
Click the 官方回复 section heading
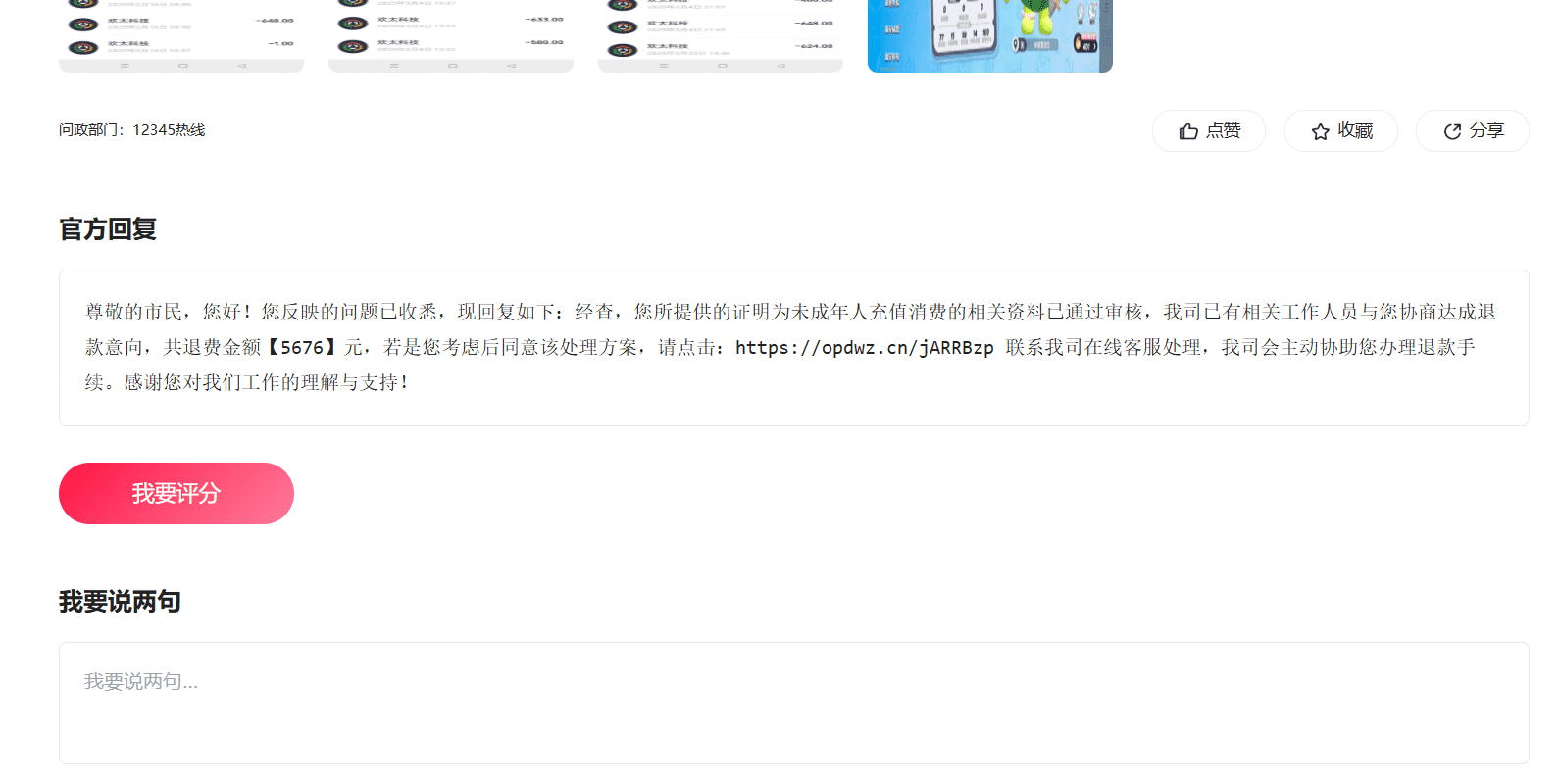tap(108, 229)
